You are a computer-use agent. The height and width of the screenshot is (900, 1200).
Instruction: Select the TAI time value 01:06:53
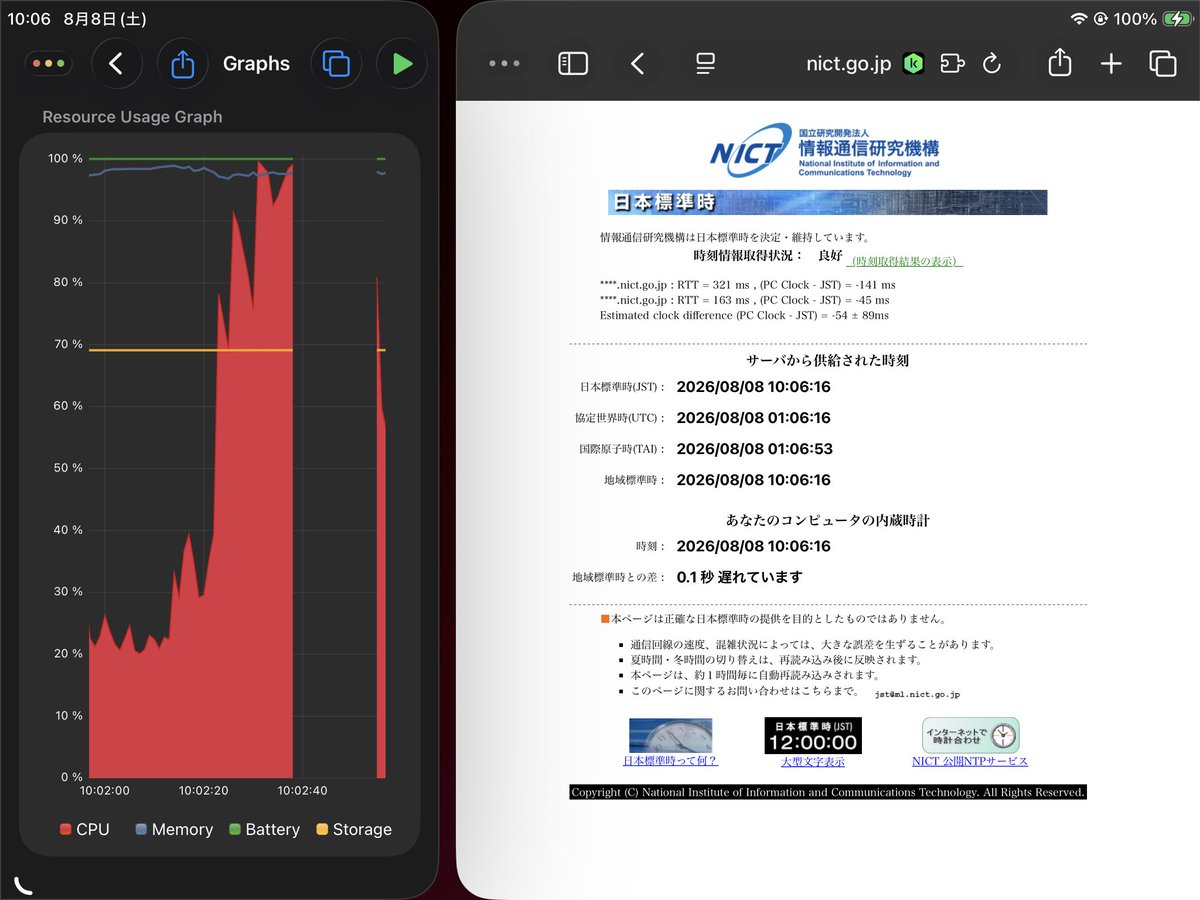754,449
